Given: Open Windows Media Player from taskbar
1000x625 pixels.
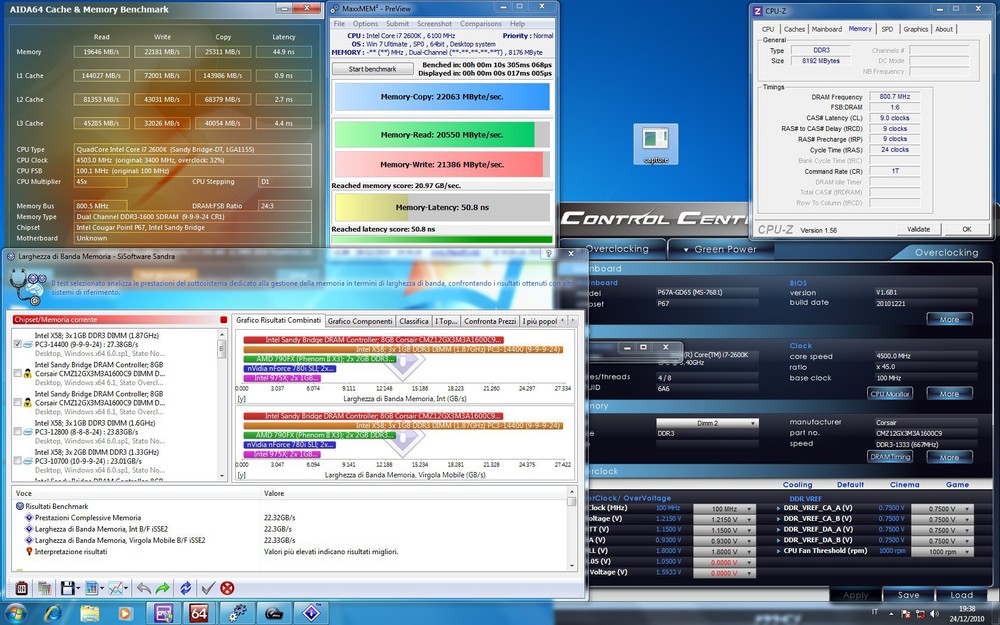Looking at the screenshot, I should coord(125,614).
